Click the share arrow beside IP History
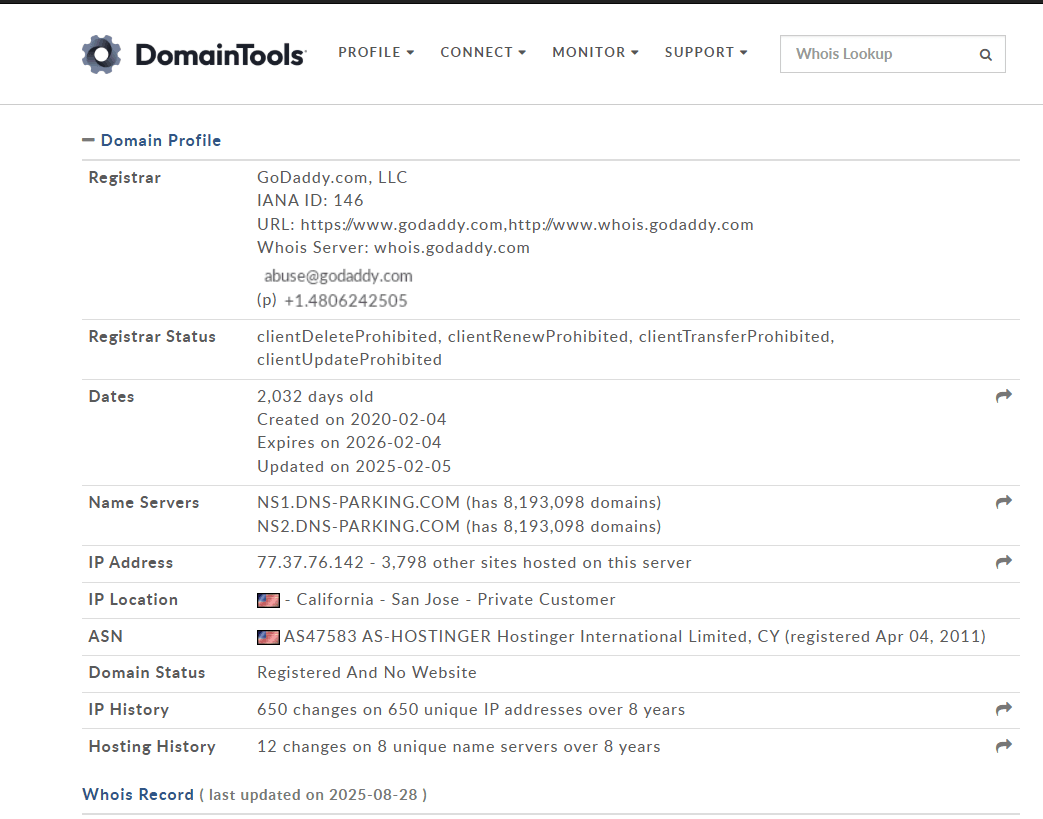The image size is (1043, 819). pyautogui.click(x=1003, y=709)
